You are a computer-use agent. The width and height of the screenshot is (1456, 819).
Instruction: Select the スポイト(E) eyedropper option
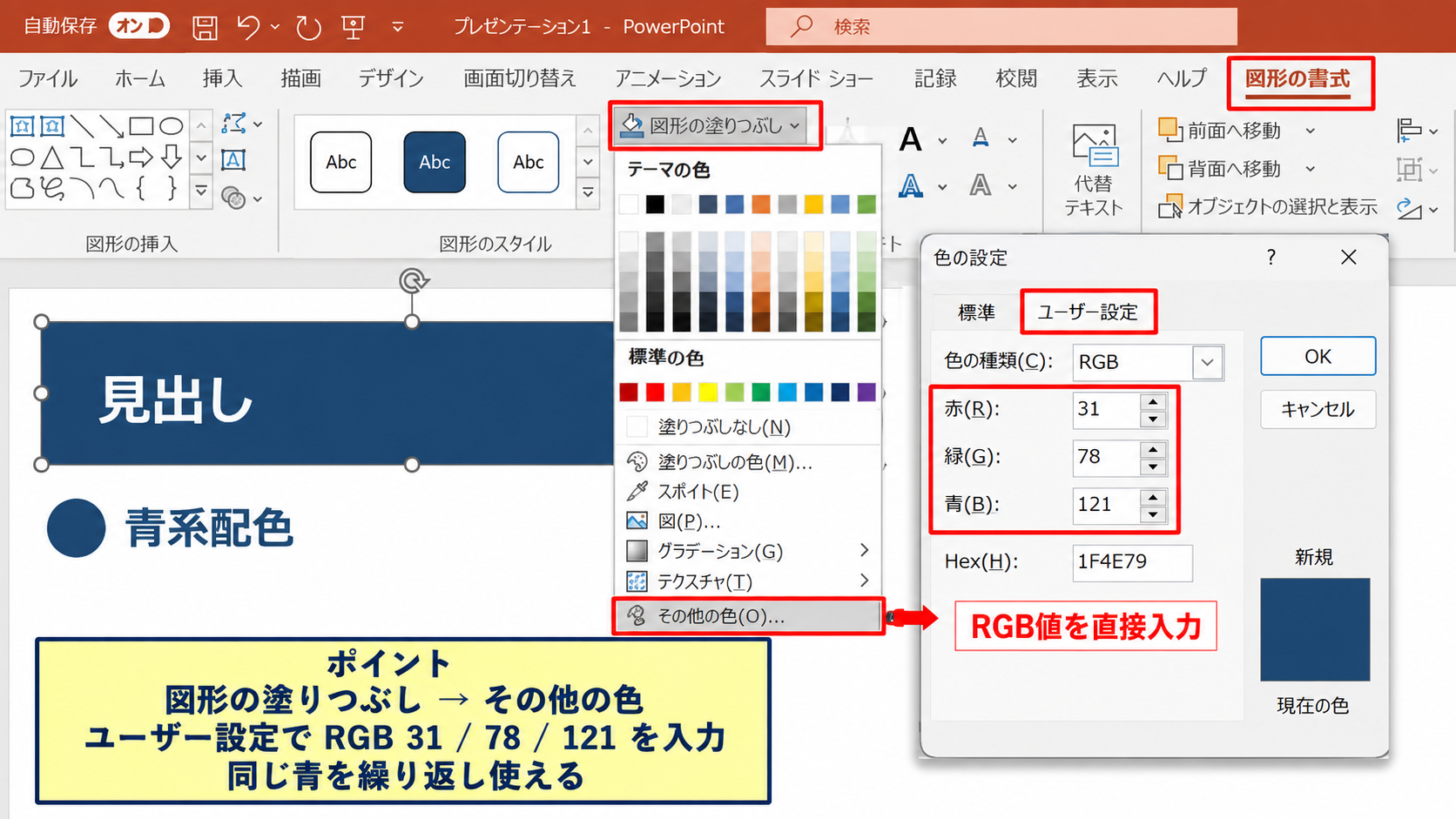[x=749, y=492]
